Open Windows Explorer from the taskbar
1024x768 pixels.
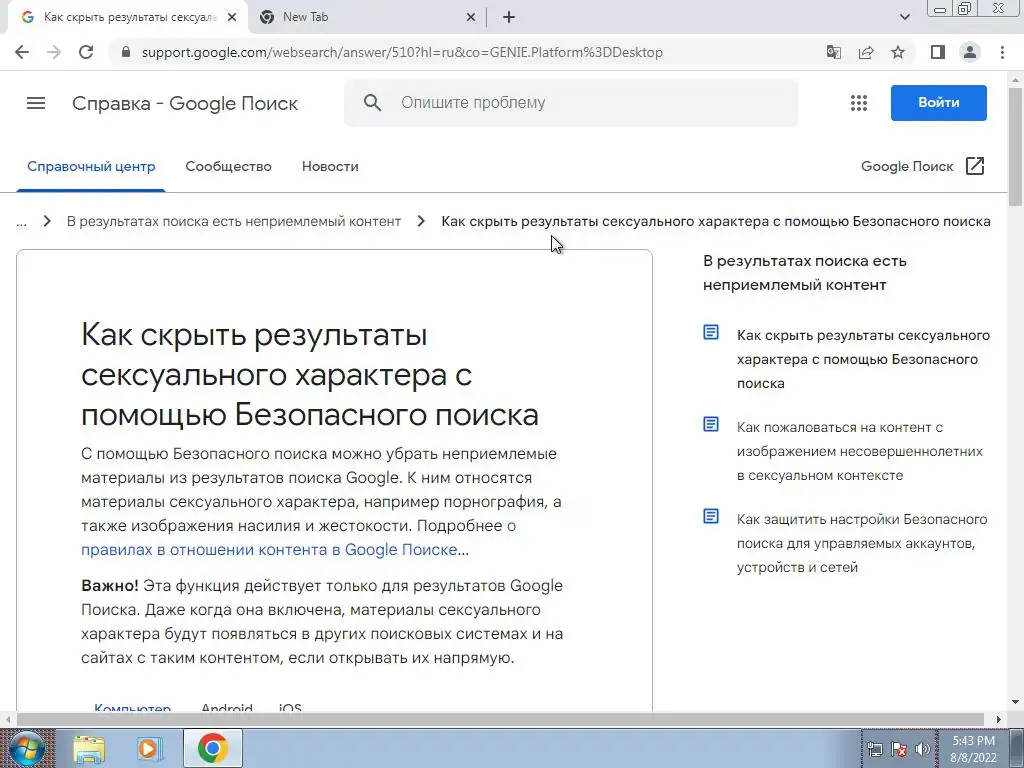click(x=89, y=748)
